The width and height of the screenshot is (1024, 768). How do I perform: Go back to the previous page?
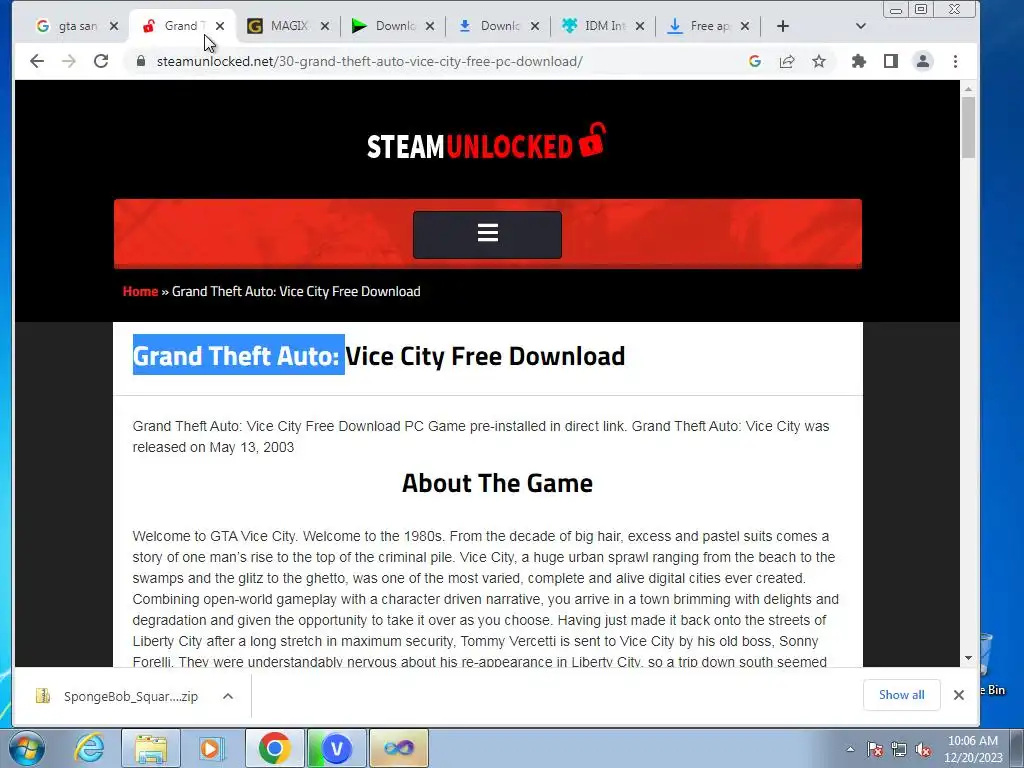click(37, 61)
